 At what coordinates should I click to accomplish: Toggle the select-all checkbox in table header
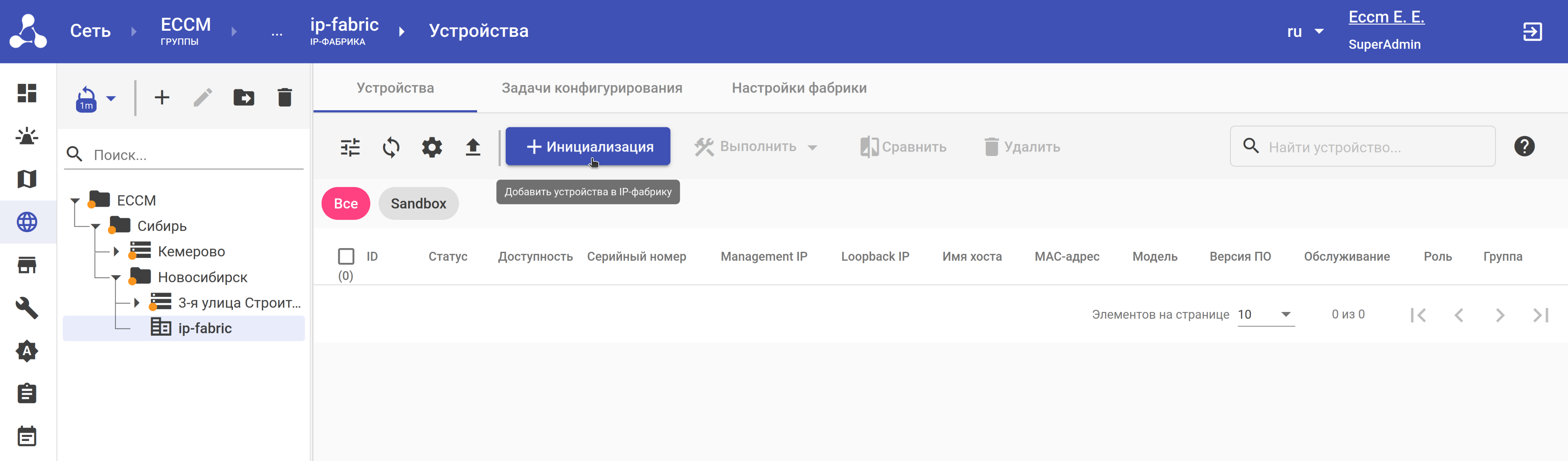(346, 256)
